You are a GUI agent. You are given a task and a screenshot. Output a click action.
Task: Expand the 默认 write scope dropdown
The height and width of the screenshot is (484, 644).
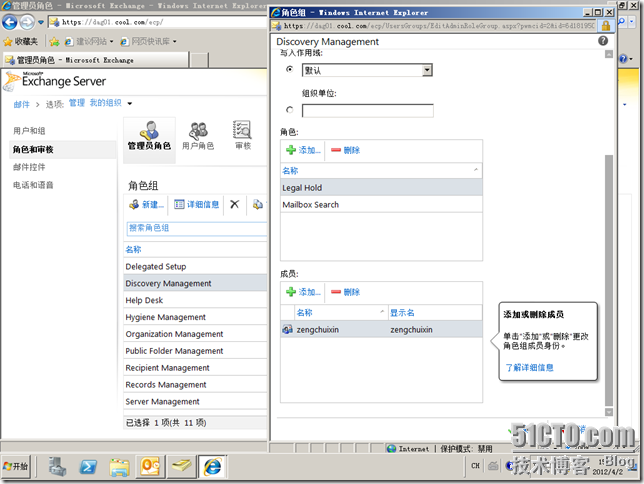pyautogui.click(x=427, y=70)
